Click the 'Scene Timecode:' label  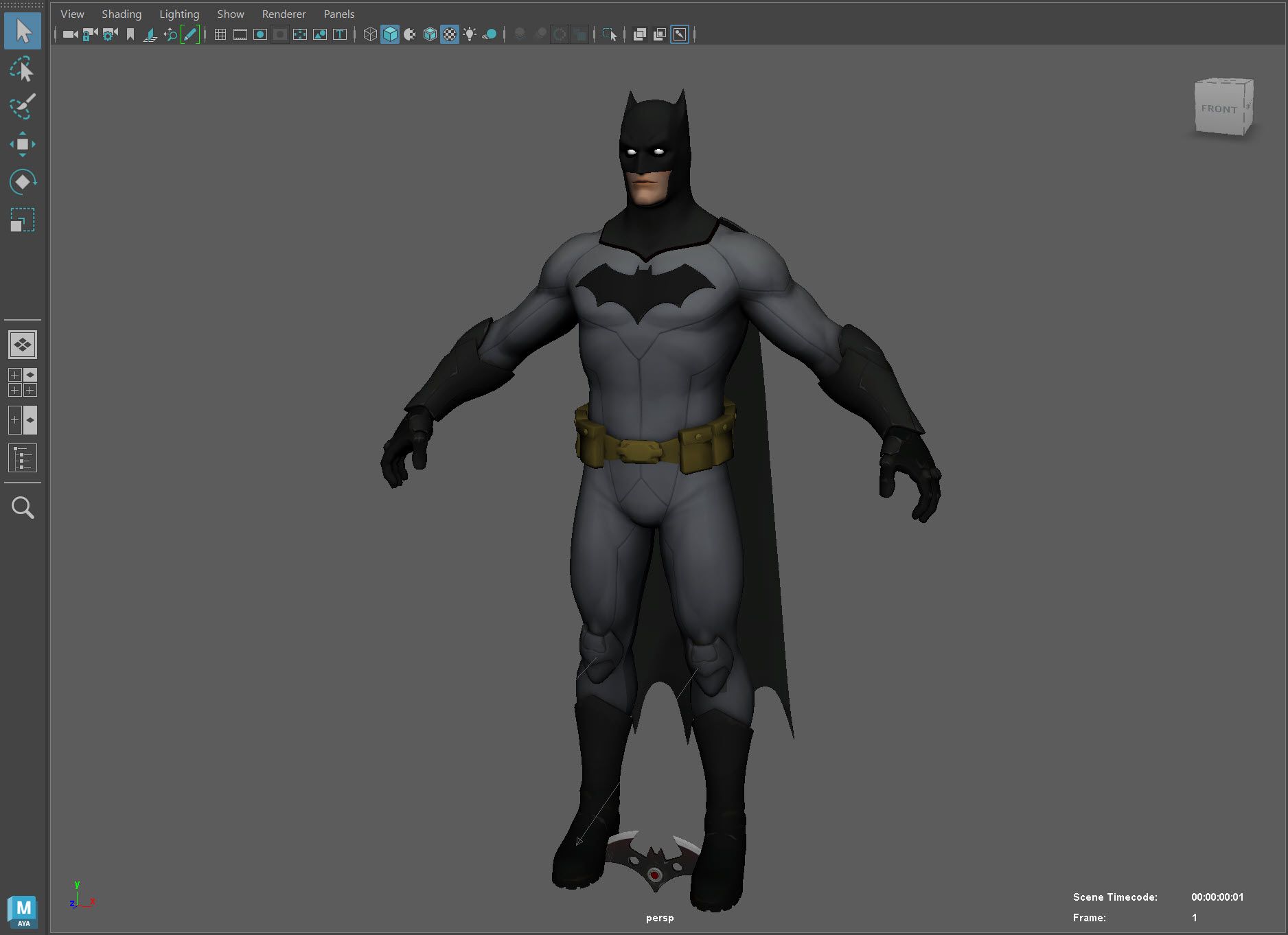click(1115, 897)
